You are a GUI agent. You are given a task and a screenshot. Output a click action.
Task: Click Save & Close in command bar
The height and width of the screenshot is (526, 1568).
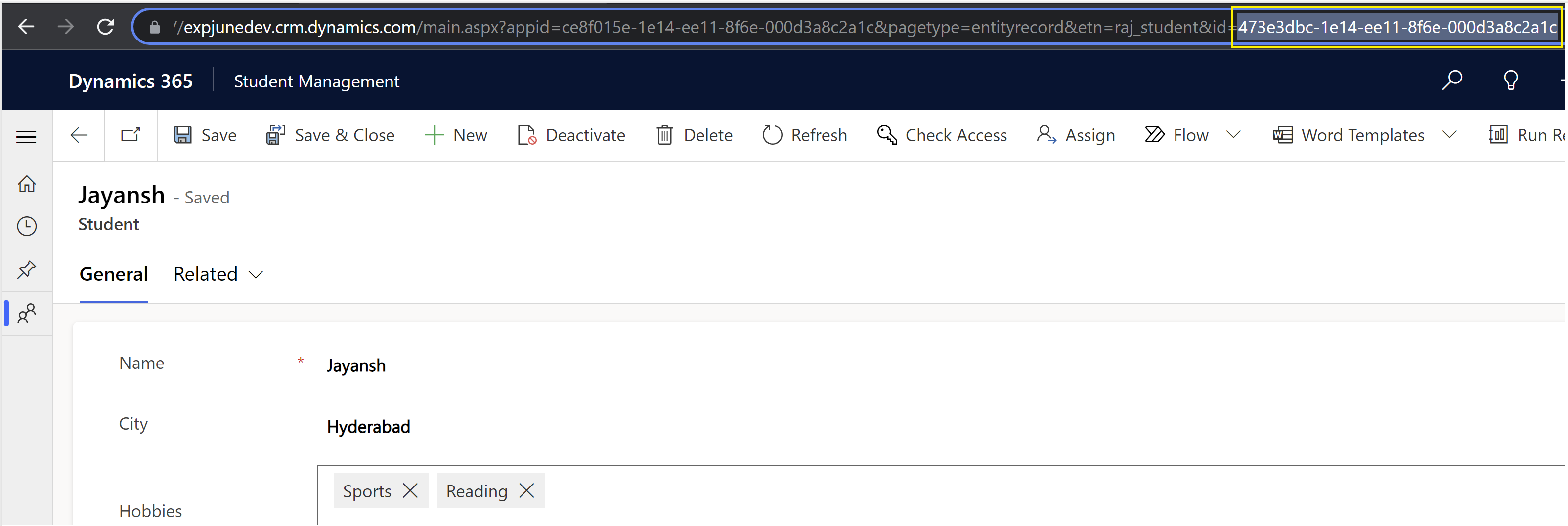(x=331, y=135)
